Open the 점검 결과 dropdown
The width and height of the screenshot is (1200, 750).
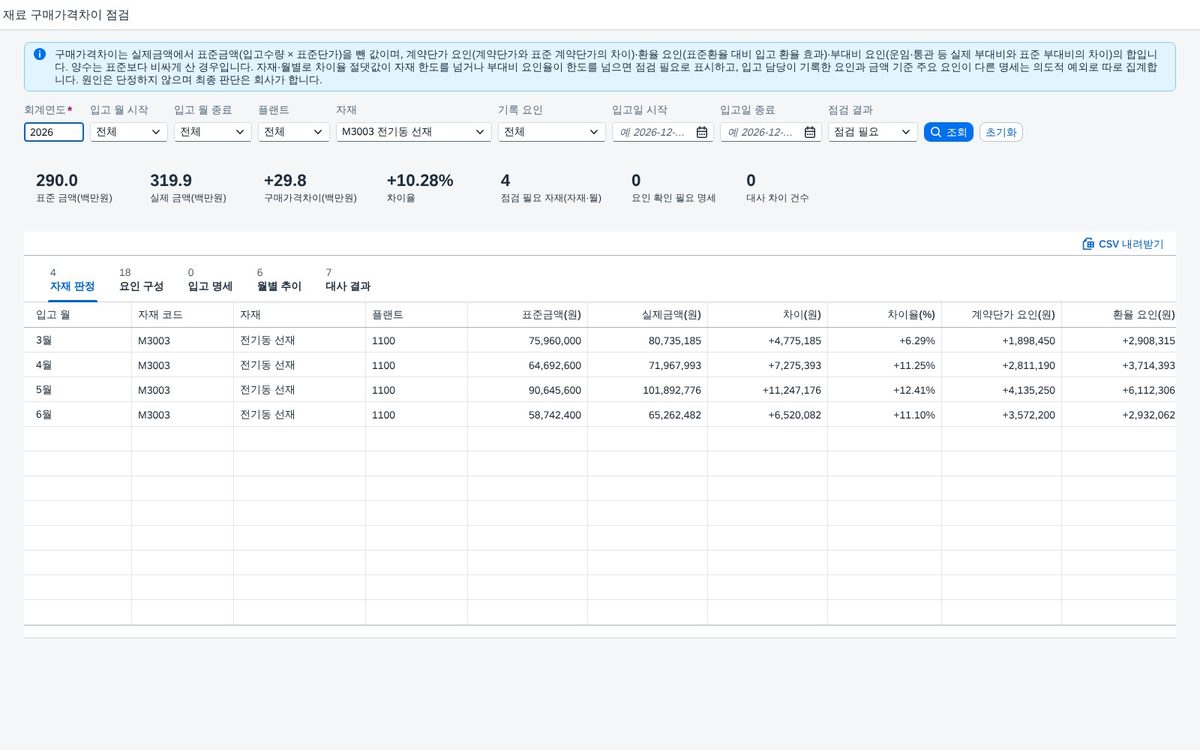(872, 132)
